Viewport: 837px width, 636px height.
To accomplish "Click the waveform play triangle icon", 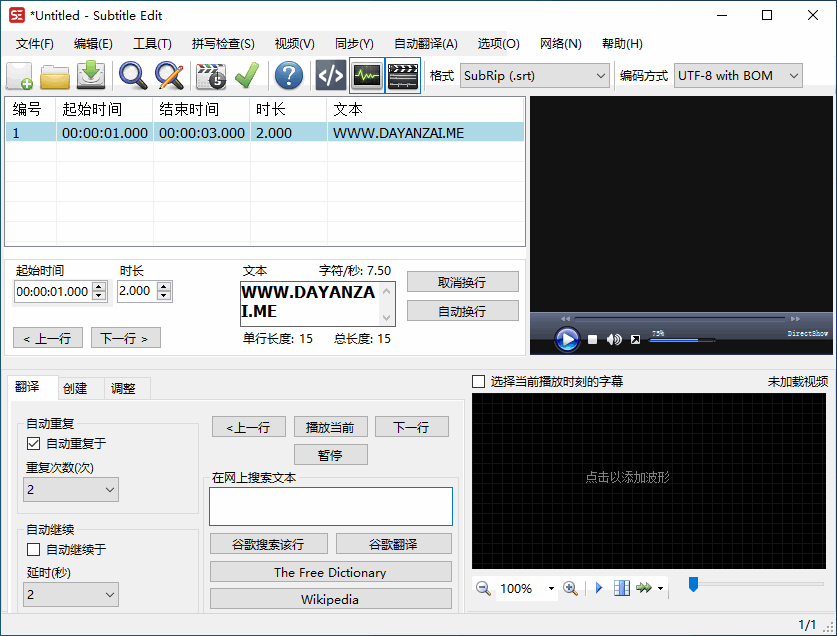I will click(599, 588).
